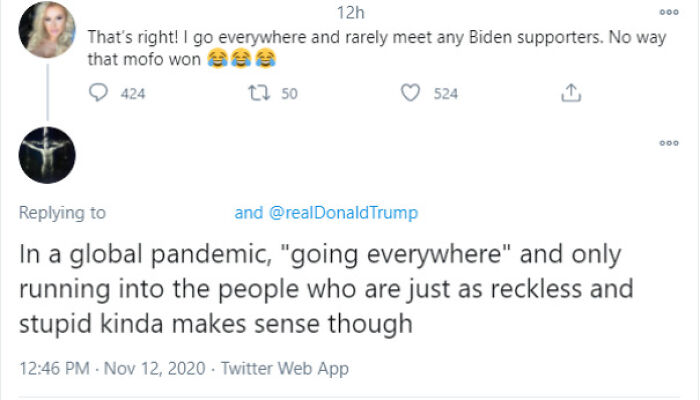Click the "Replying to" label
The image size is (700, 400).
click(62, 213)
